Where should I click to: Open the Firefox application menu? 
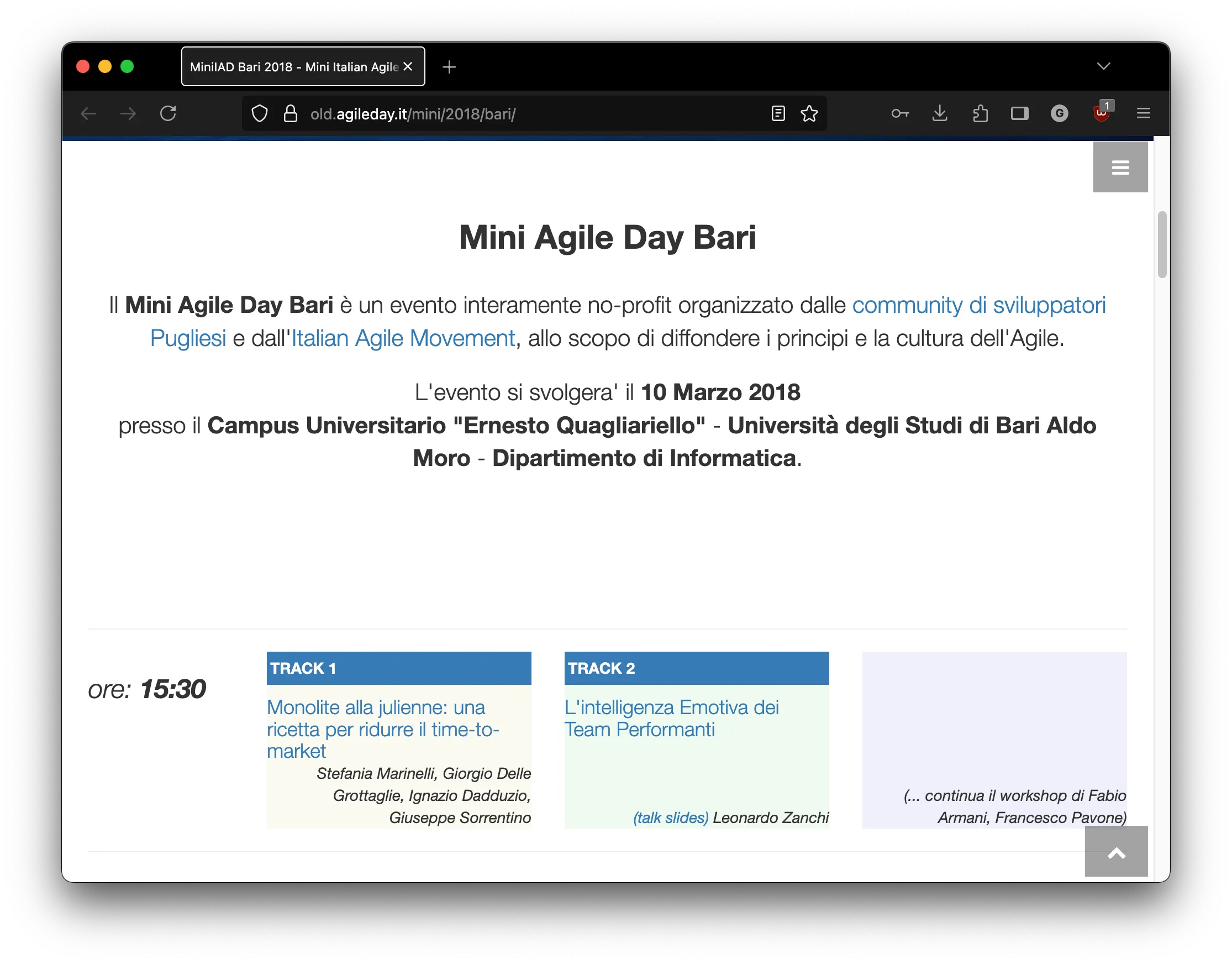1143,113
